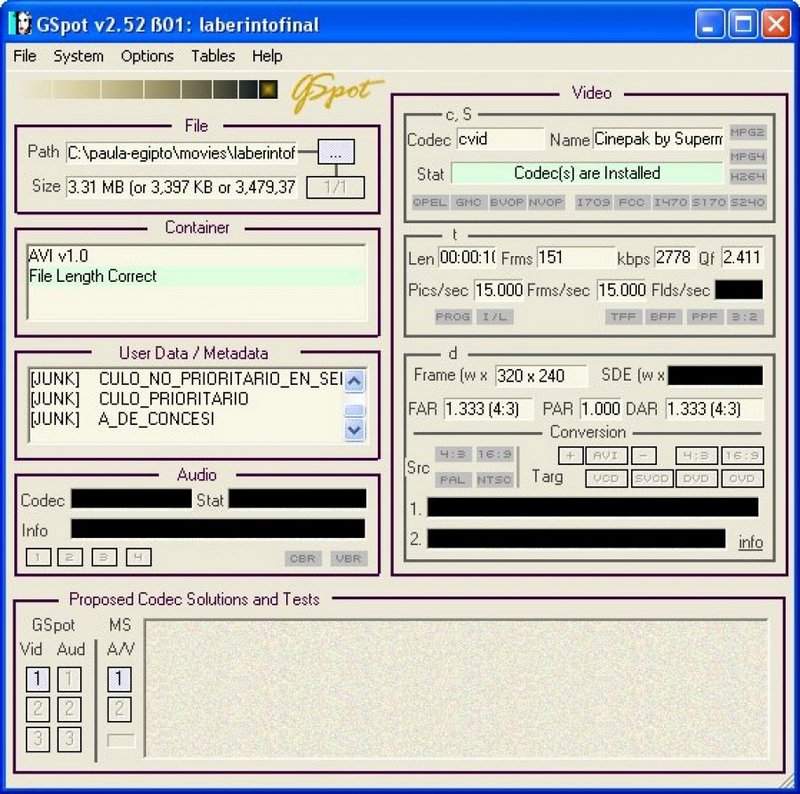This screenshot has height=794, width=800.
Task: Click the S240 indicator
Action: tap(747, 202)
